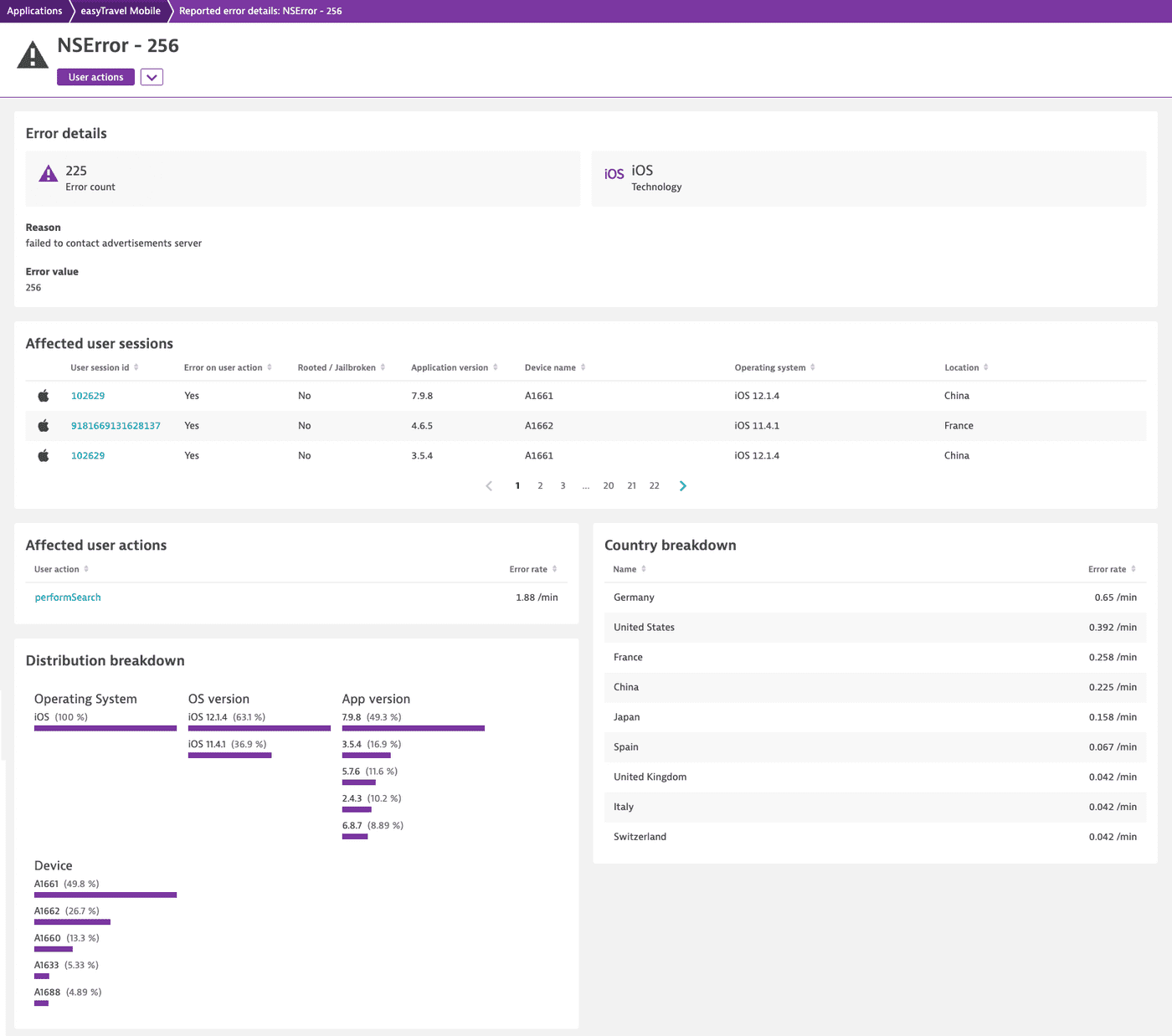Click the error count warning icon
Image resolution: width=1172 pixels, height=1036 pixels.
tap(48, 174)
